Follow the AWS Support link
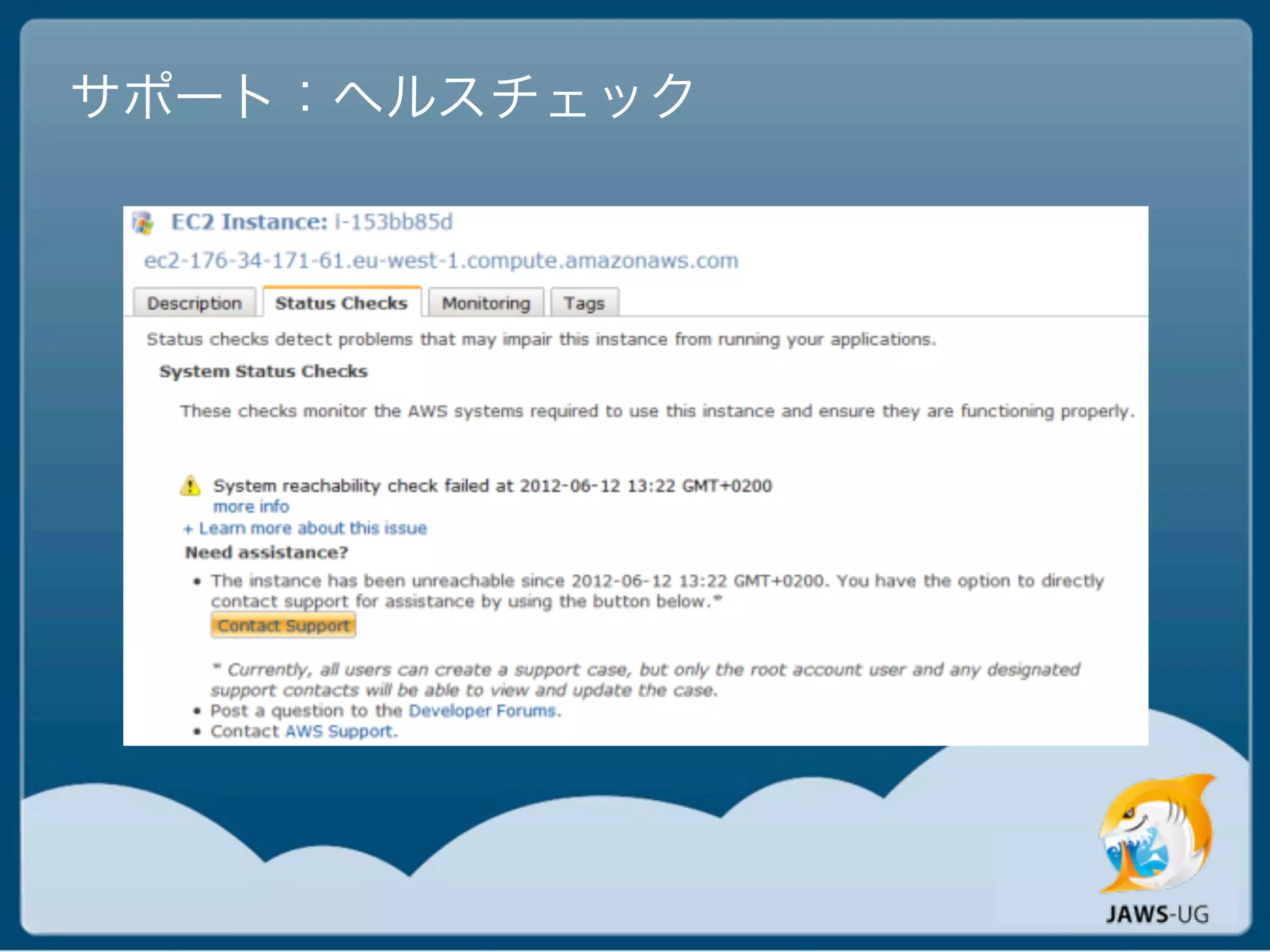1270x952 pixels. click(x=339, y=731)
